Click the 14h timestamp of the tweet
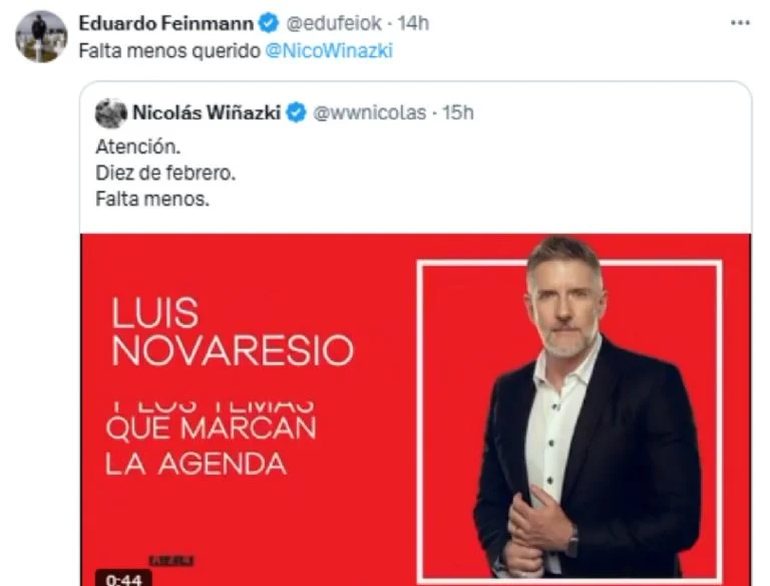This screenshot has height=586, width=770. pyautogui.click(x=413, y=23)
